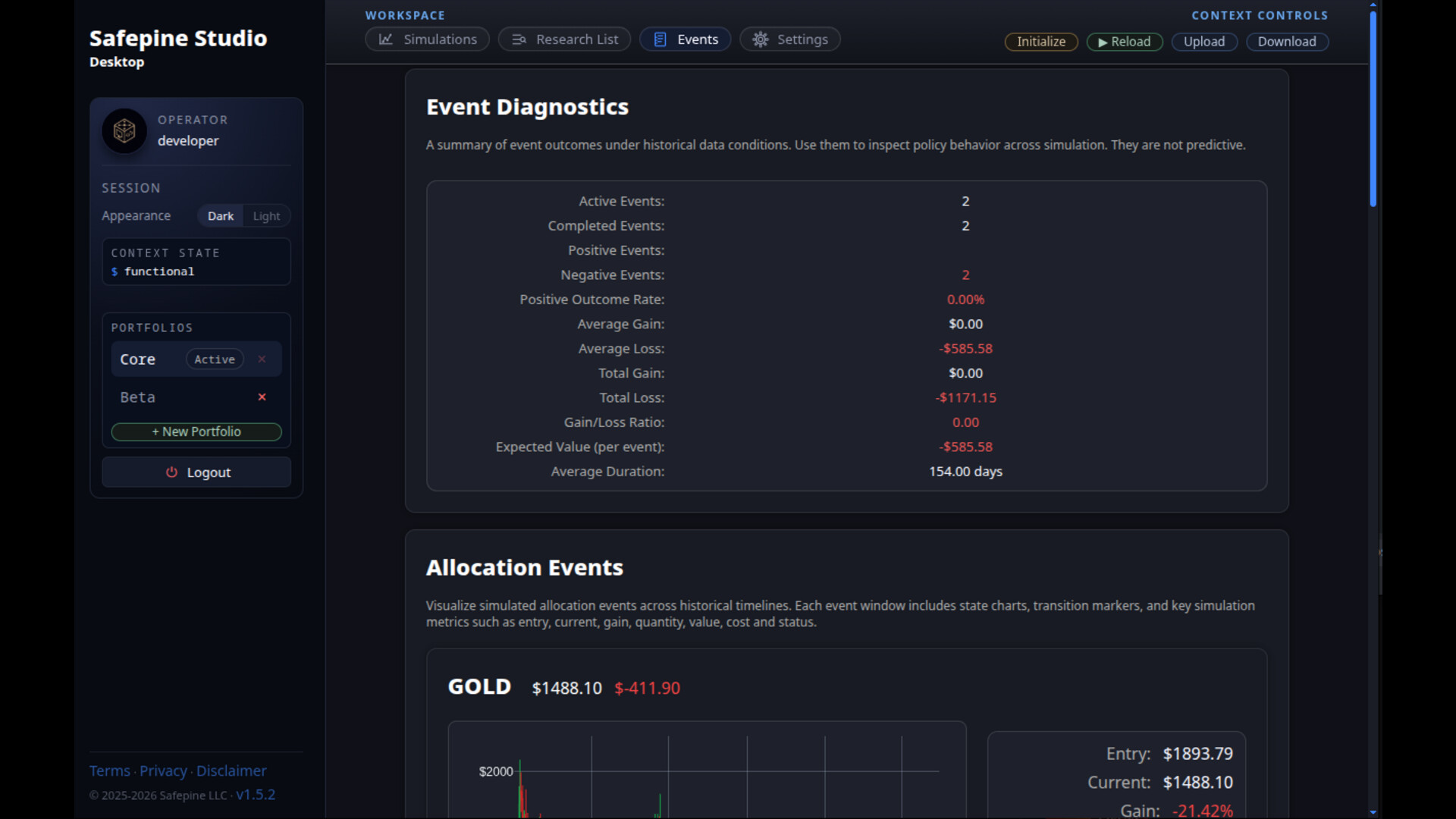This screenshot has height=819, width=1456.
Task: Click the Settings gear icon
Action: click(761, 39)
